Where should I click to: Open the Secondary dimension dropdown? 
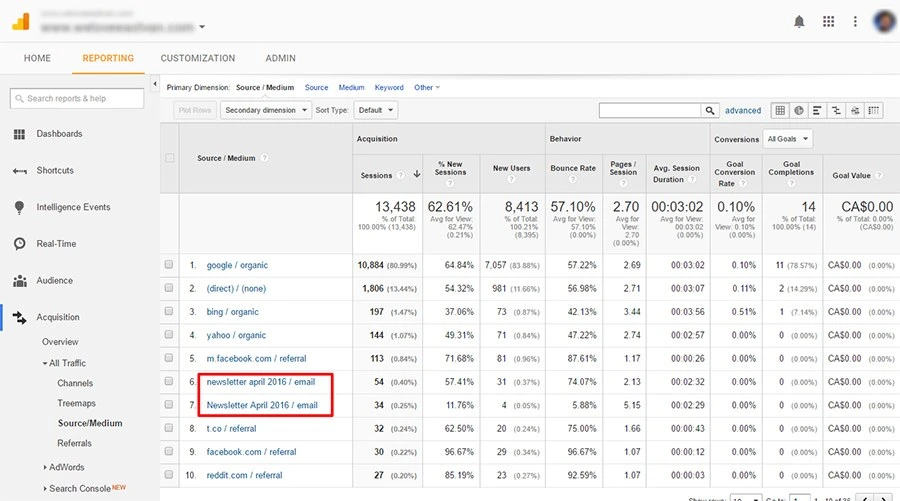pyautogui.click(x=266, y=110)
